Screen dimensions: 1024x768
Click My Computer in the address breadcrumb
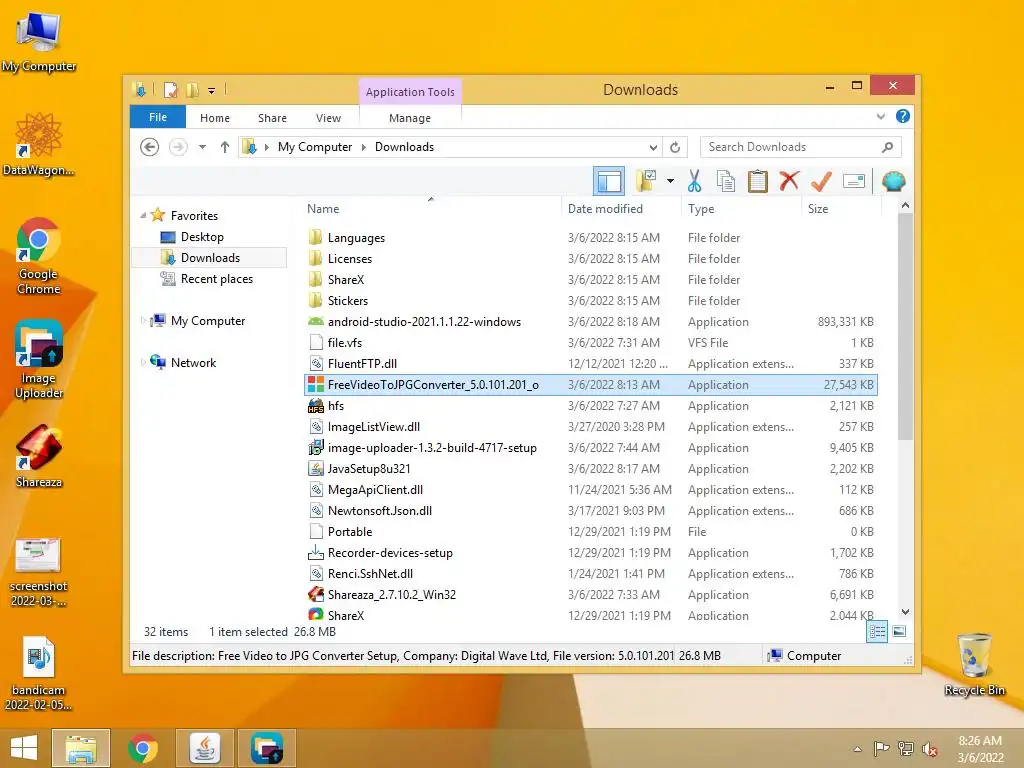click(x=315, y=147)
